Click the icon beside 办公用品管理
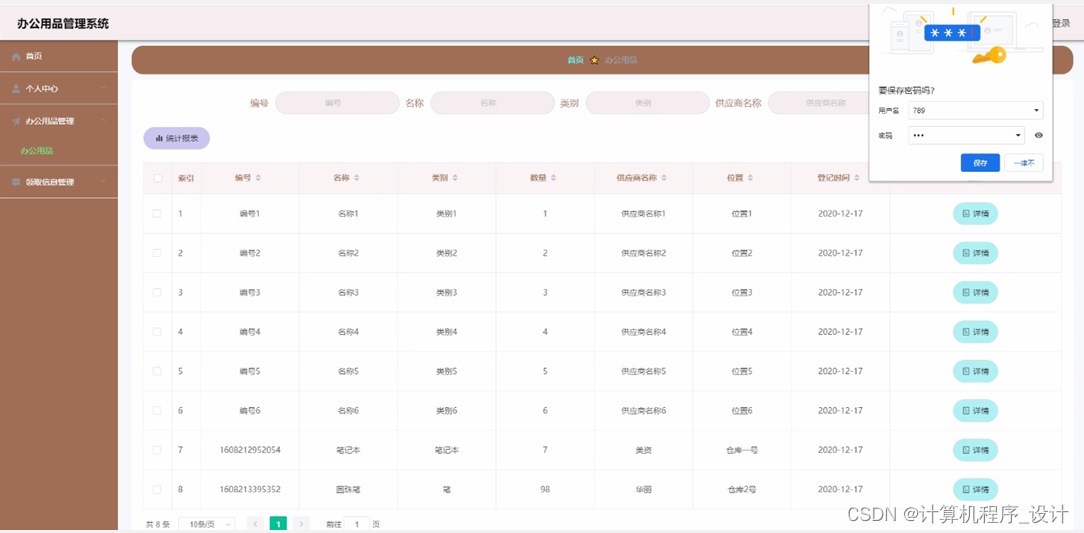Viewport: 1084px width, 533px height. click(x=16, y=121)
